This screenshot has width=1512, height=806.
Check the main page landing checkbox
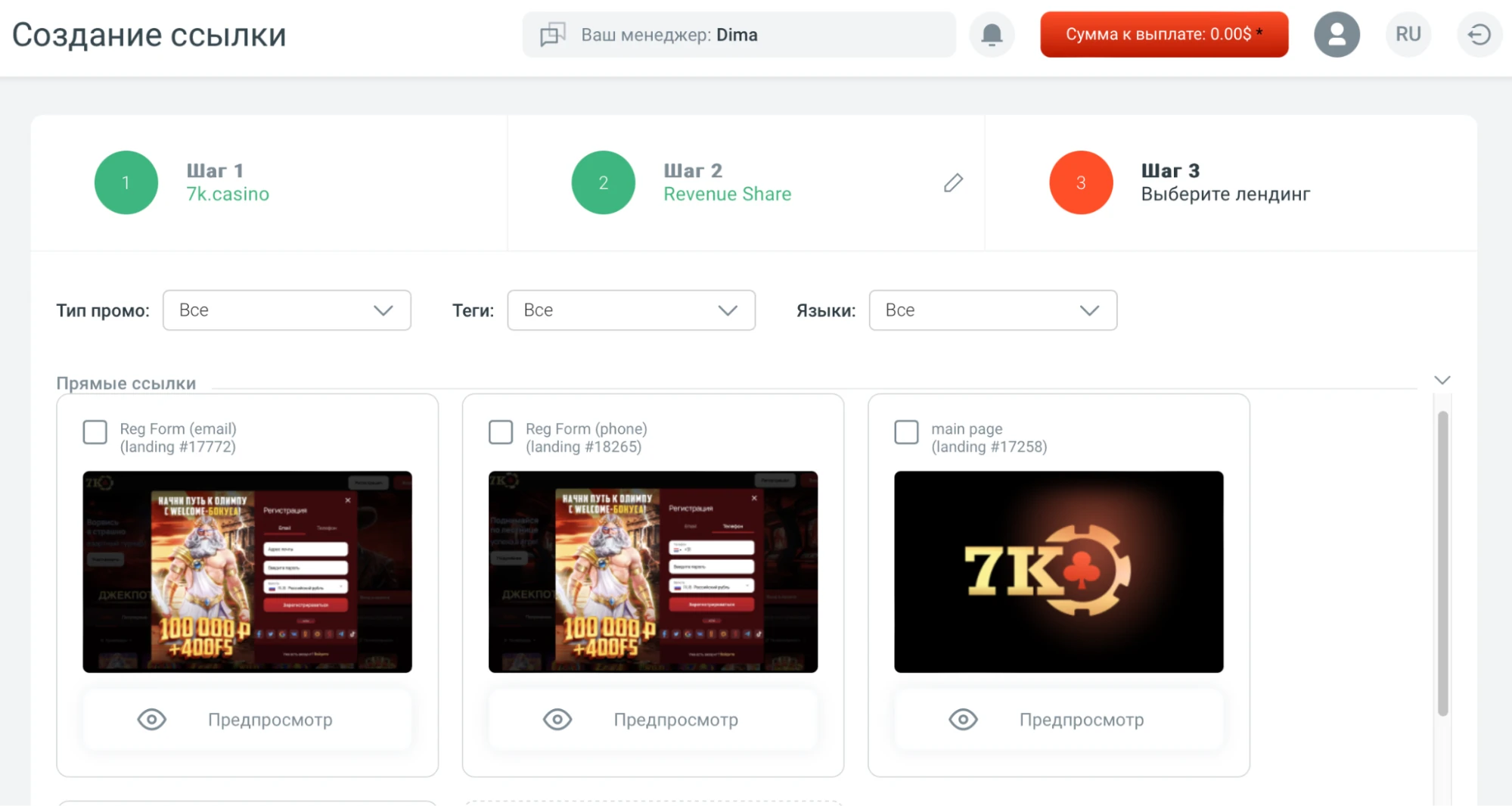click(906, 432)
